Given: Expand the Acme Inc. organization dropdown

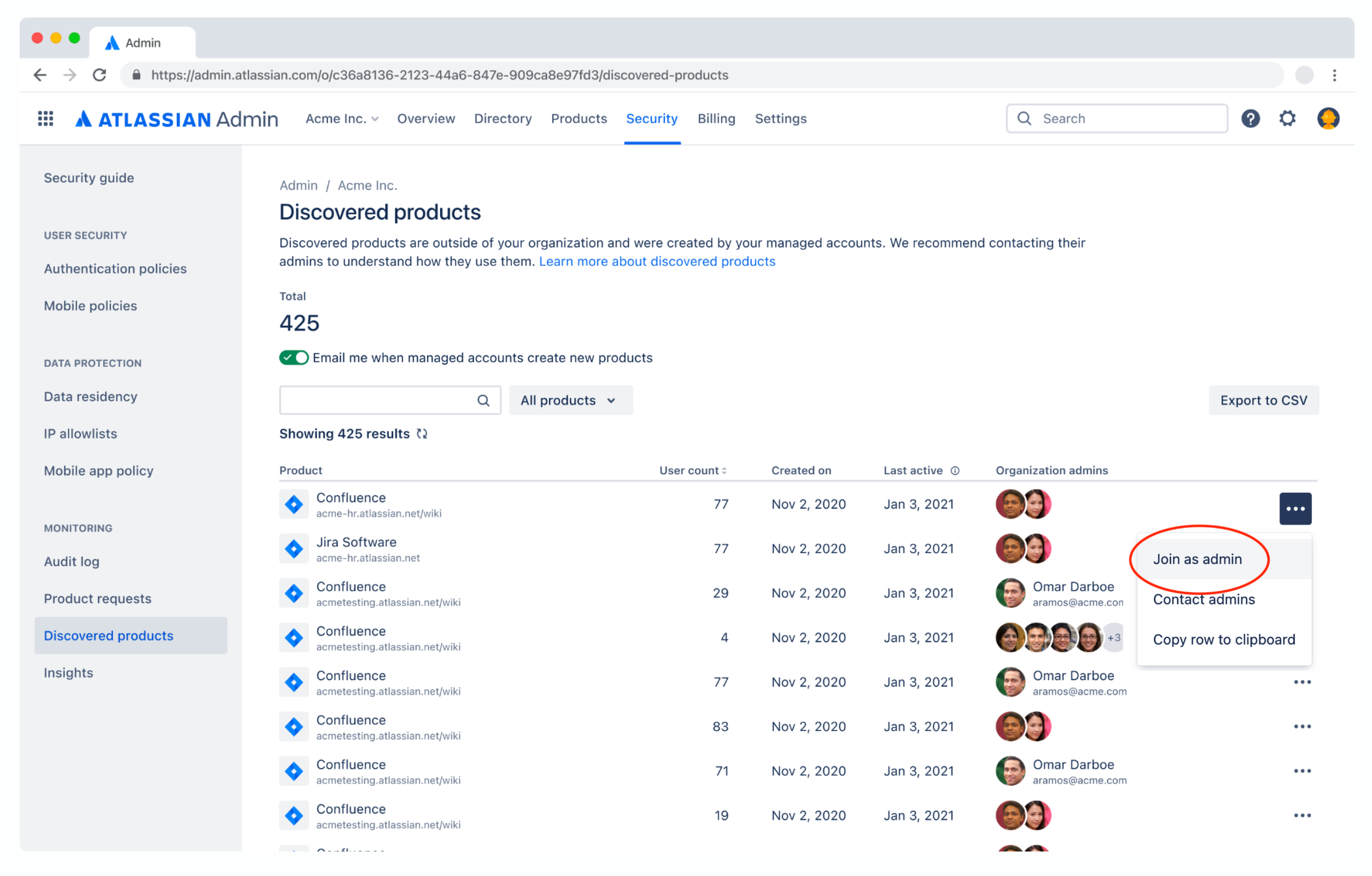Looking at the screenshot, I should (341, 119).
